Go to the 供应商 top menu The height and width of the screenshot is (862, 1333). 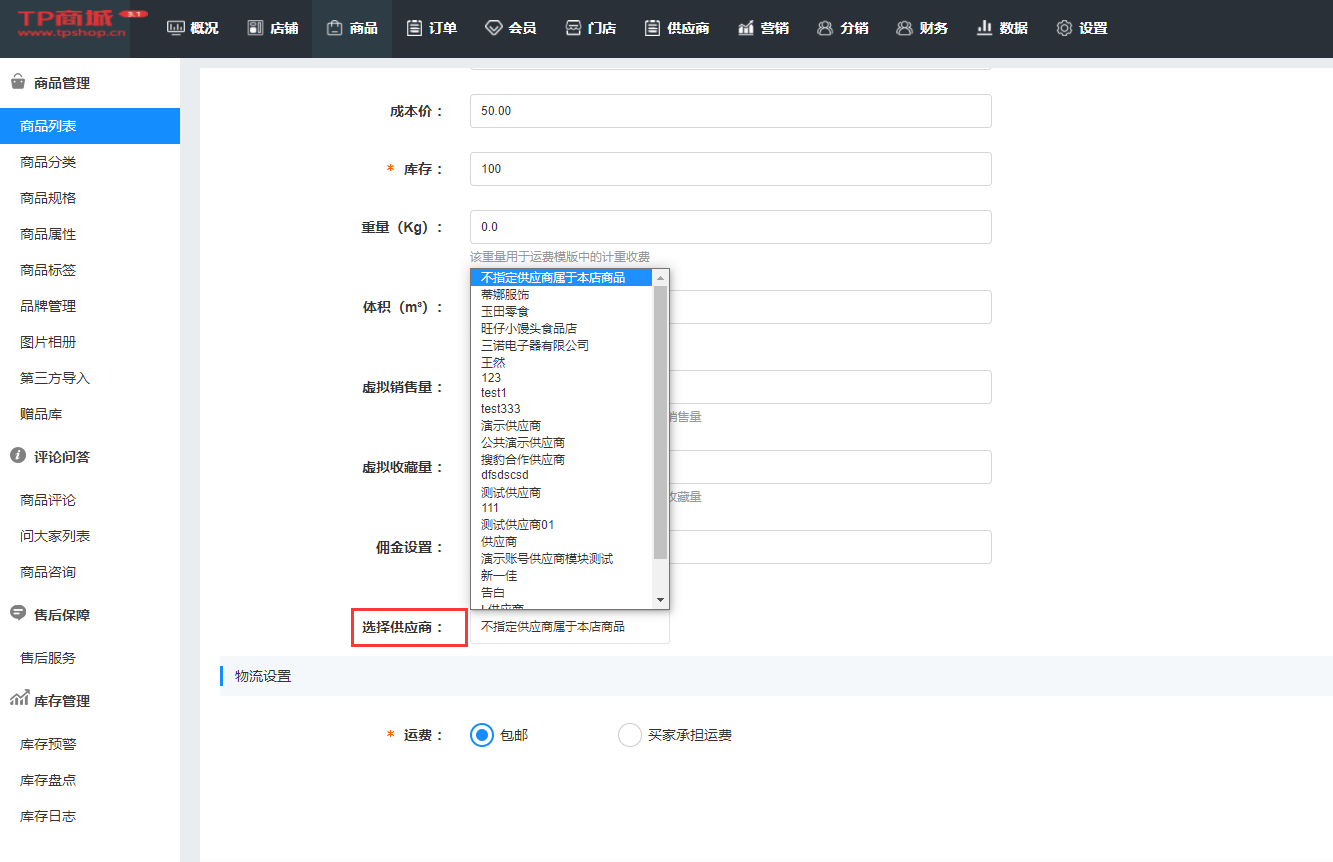pyautogui.click(x=677, y=28)
